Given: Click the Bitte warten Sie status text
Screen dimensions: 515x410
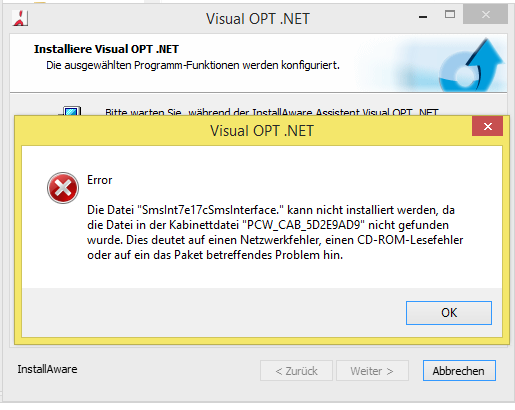Looking at the screenshot, I should pos(272,111).
